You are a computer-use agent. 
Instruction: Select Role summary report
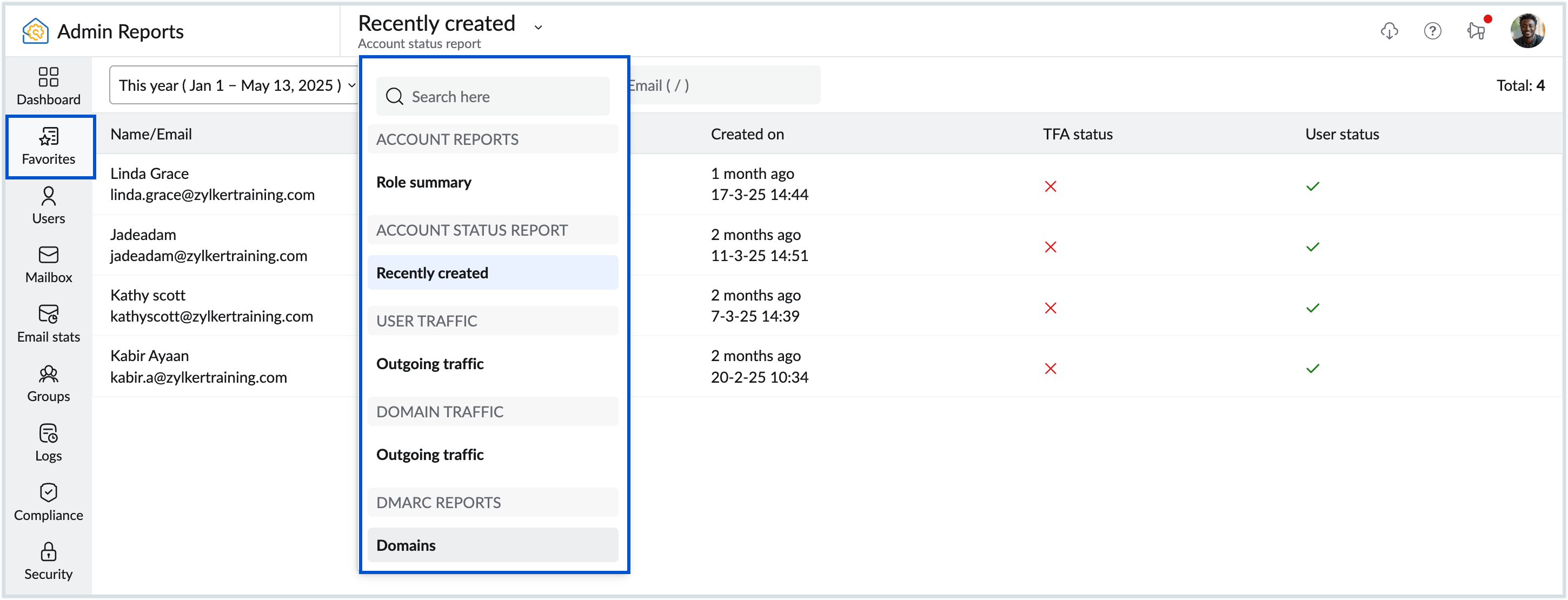pyautogui.click(x=424, y=182)
